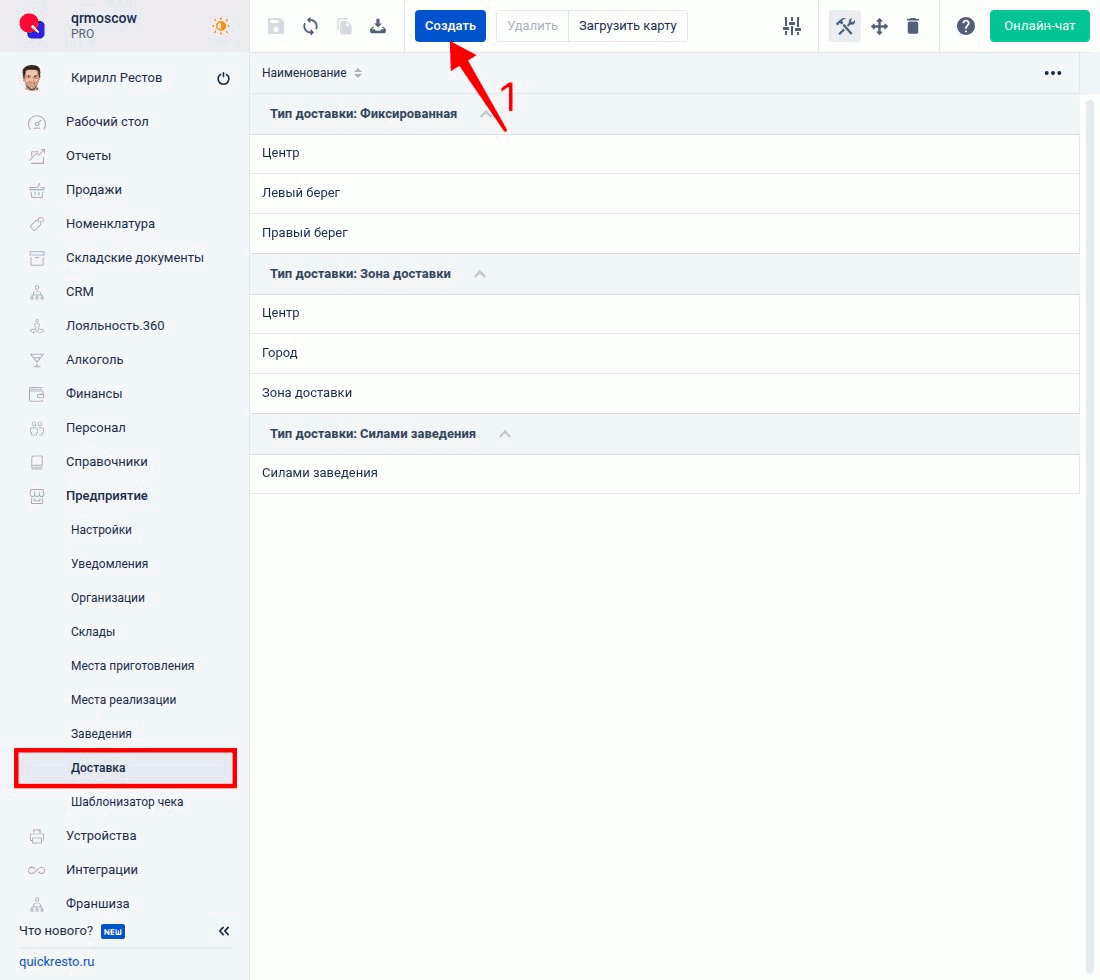Click the save disk icon in toolbar
Screen dimensions: 1100x980
pyautogui.click(x=276, y=26)
